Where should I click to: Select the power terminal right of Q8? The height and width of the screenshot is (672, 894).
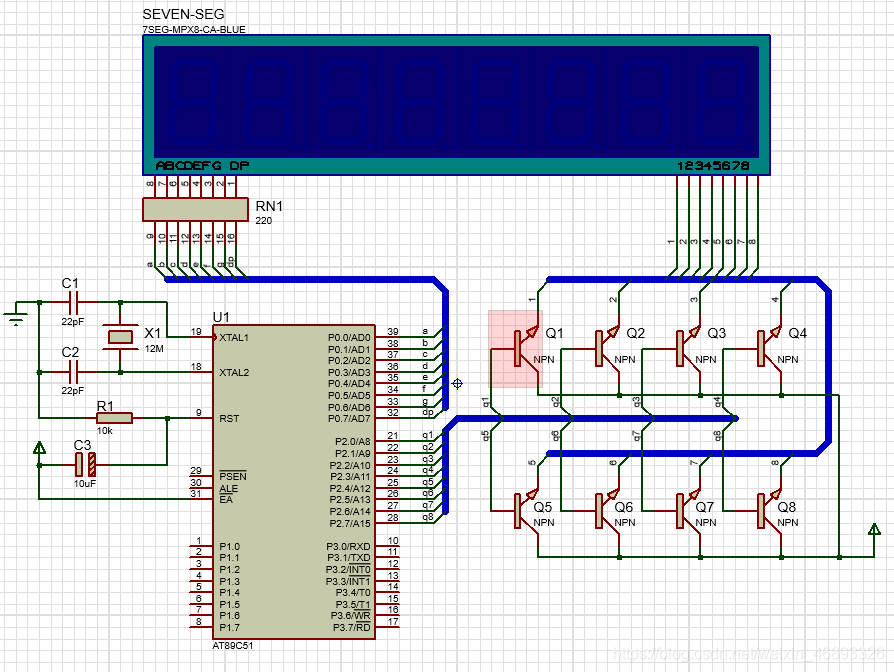click(x=873, y=529)
